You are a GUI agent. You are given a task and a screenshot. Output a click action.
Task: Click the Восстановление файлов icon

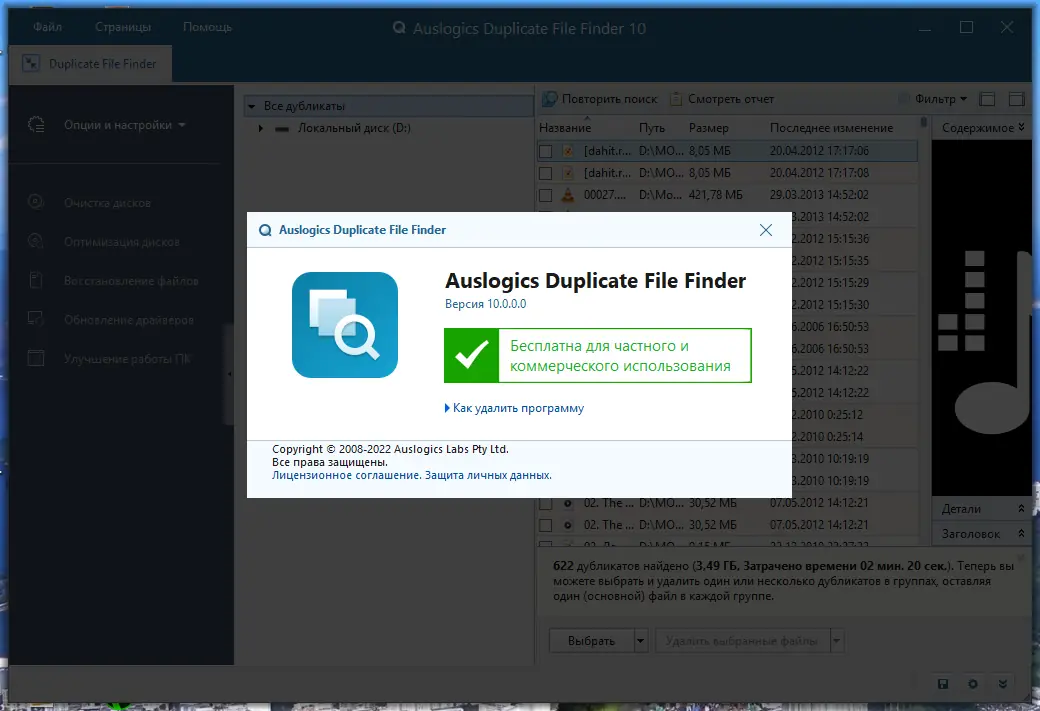point(37,280)
